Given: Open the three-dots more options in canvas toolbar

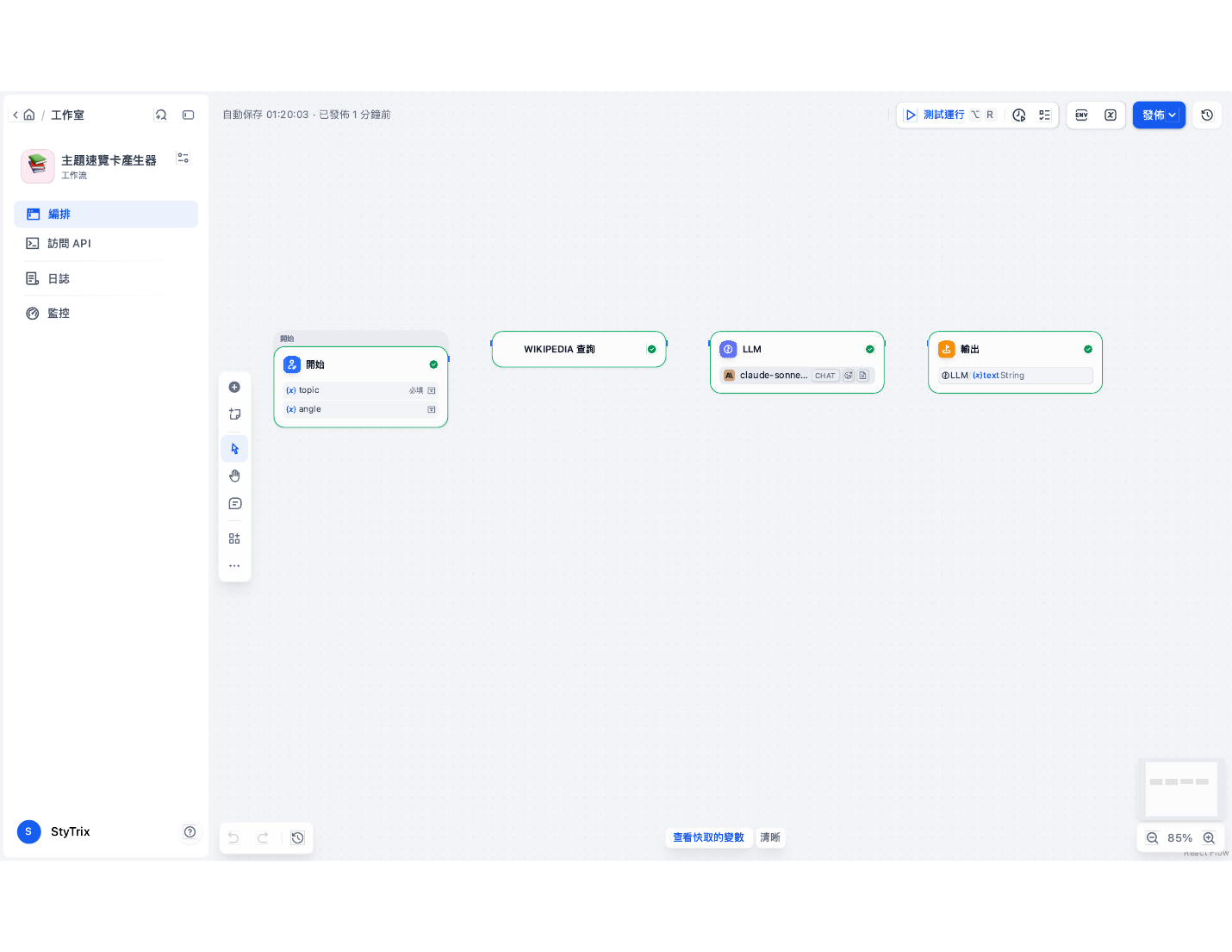Looking at the screenshot, I should [x=234, y=566].
